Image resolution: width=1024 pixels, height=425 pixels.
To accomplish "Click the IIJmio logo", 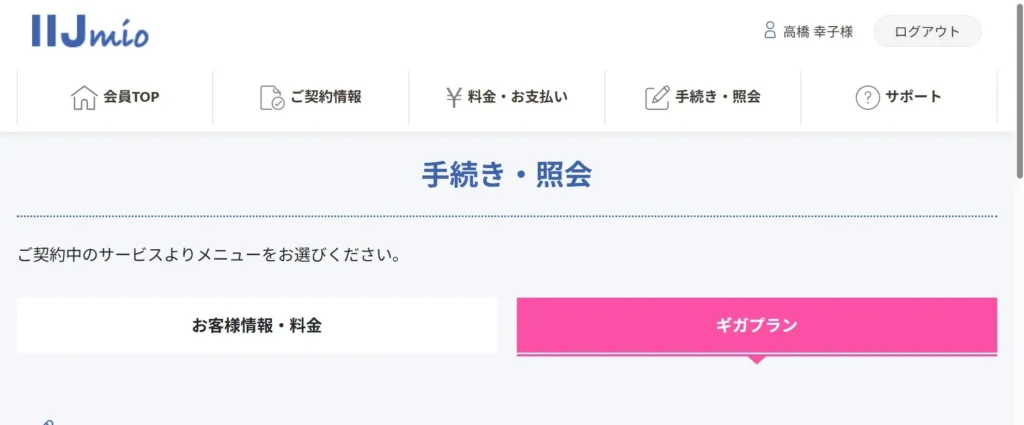I will click(90, 31).
